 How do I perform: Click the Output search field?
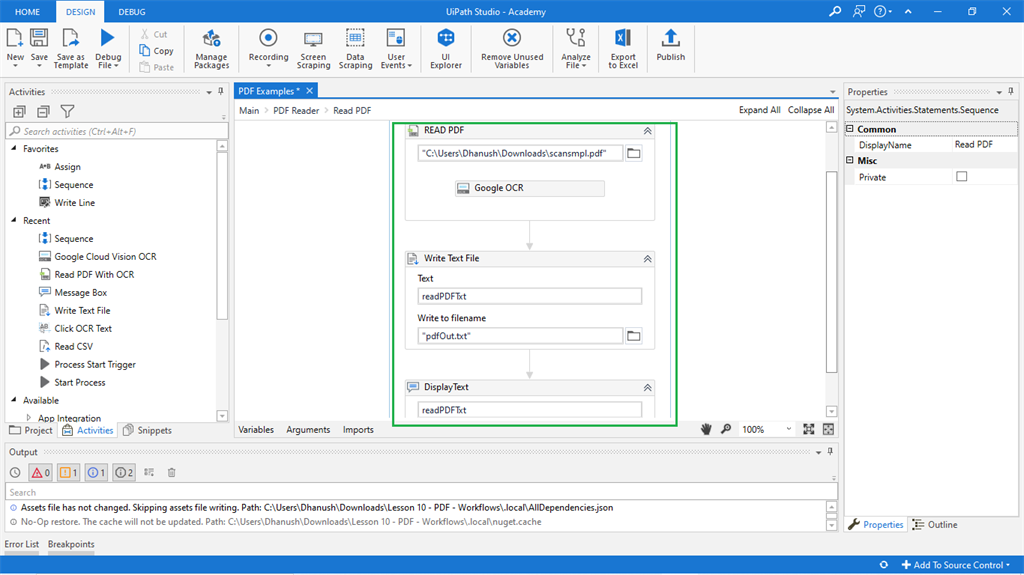421,492
